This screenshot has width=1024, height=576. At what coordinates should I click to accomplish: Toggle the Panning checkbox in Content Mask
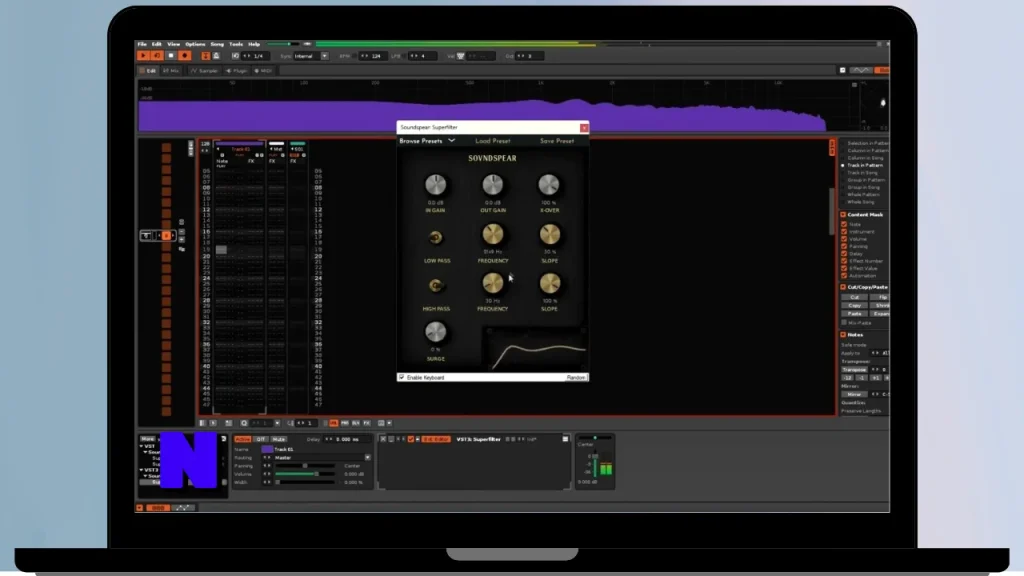(844, 246)
